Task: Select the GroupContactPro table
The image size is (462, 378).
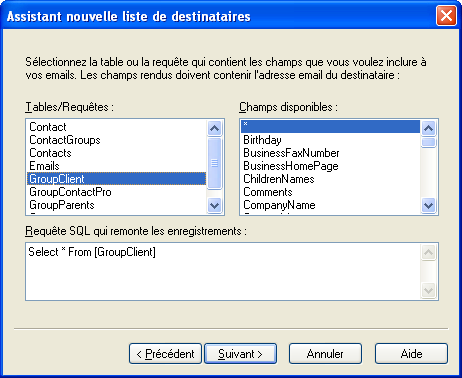Action: (x=116, y=192)
